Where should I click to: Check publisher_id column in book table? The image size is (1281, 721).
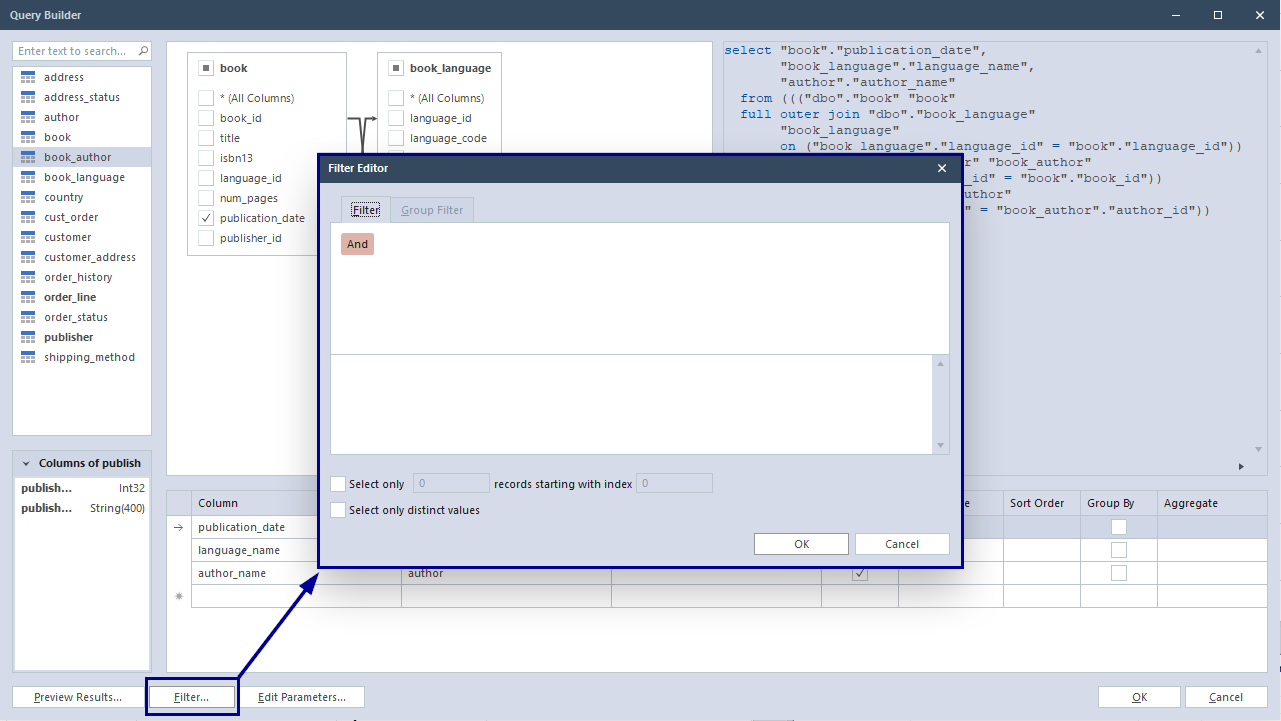coord(206,238)
